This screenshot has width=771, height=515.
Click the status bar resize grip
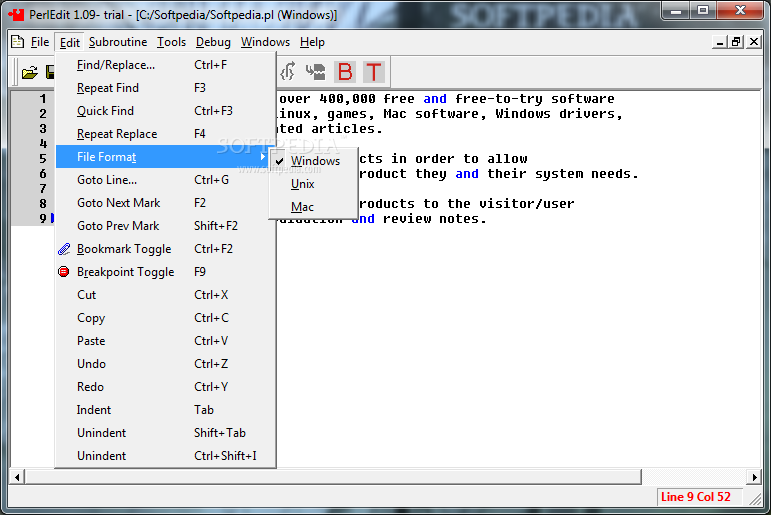coord(755,498)
